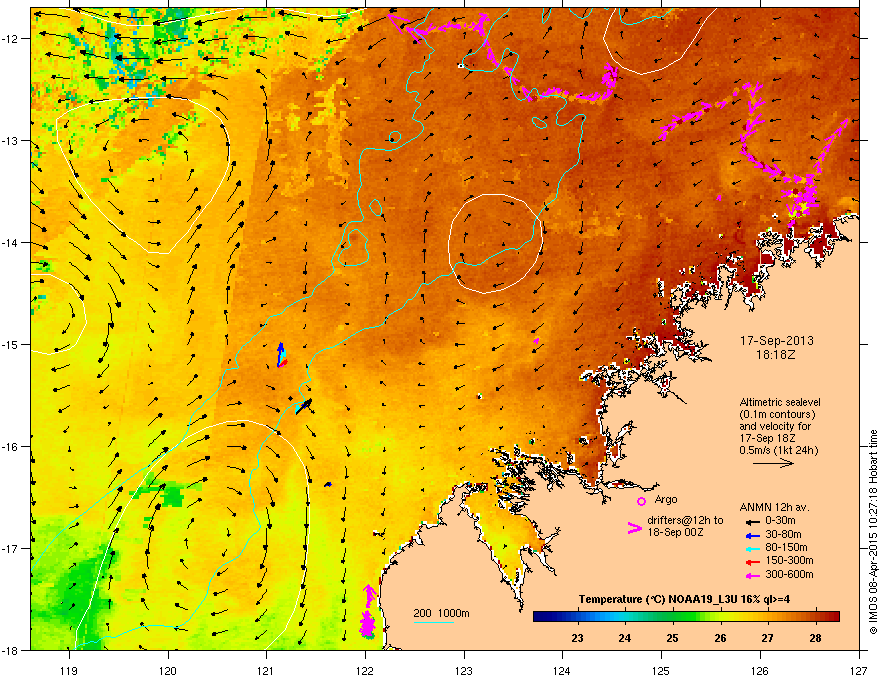Click the magenta 300-600m legend arrow
Screen dimensions: 880x680
point(753,575)
